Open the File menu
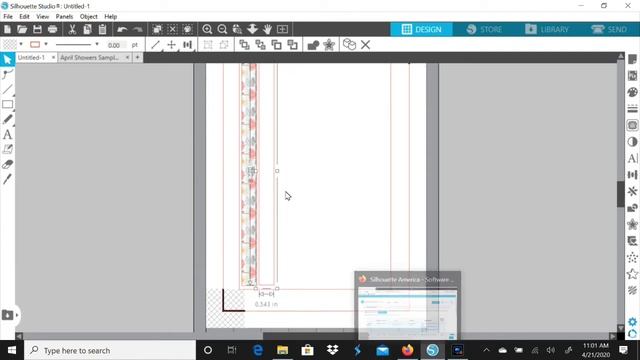The image size is (640, 360). [x=8, y=17]
